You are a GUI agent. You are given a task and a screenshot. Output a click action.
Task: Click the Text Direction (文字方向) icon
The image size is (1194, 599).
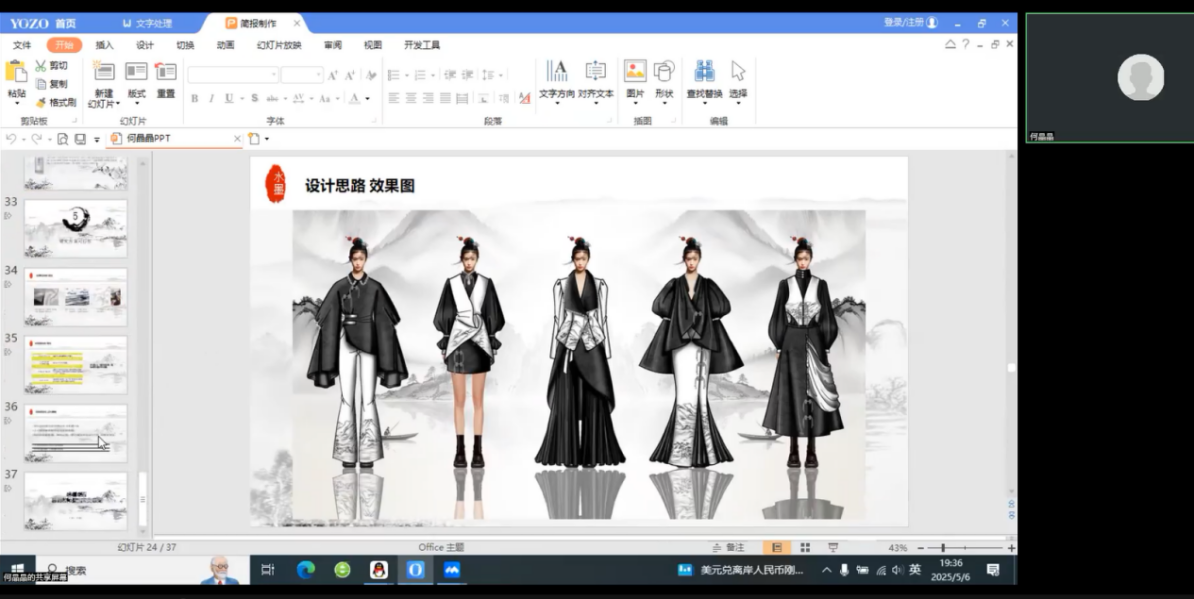pyautogui.click(x=557, y=72)
